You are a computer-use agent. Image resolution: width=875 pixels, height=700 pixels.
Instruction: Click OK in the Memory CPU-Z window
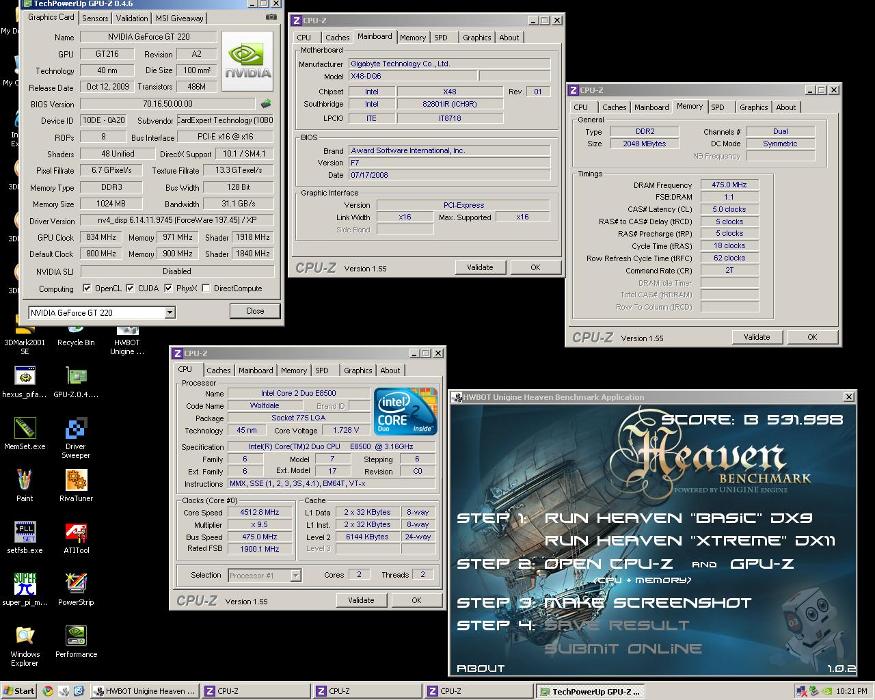[812, 337]
